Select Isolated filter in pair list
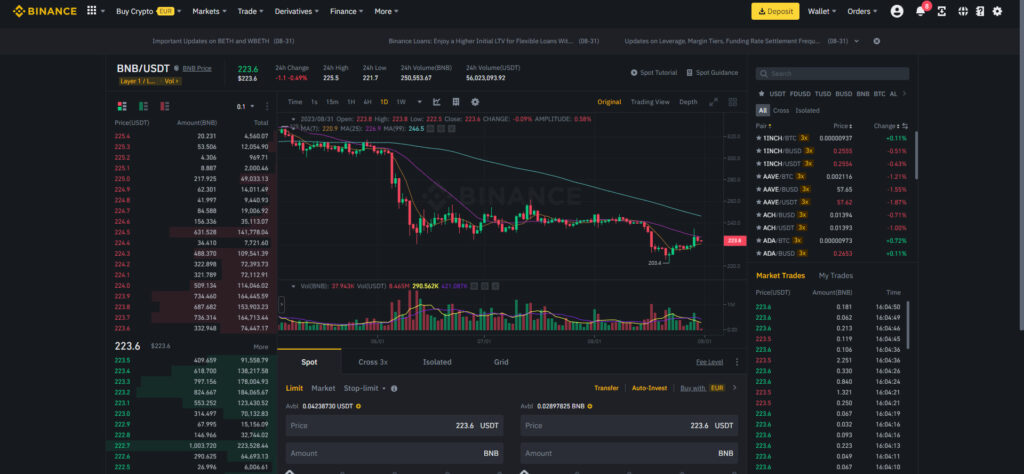 click(x=807, y=110)
